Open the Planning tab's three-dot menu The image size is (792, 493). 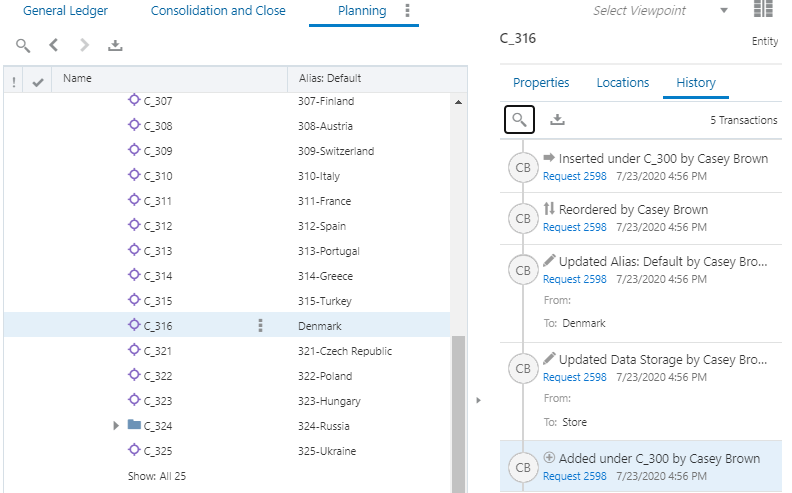tap(407, 11)
